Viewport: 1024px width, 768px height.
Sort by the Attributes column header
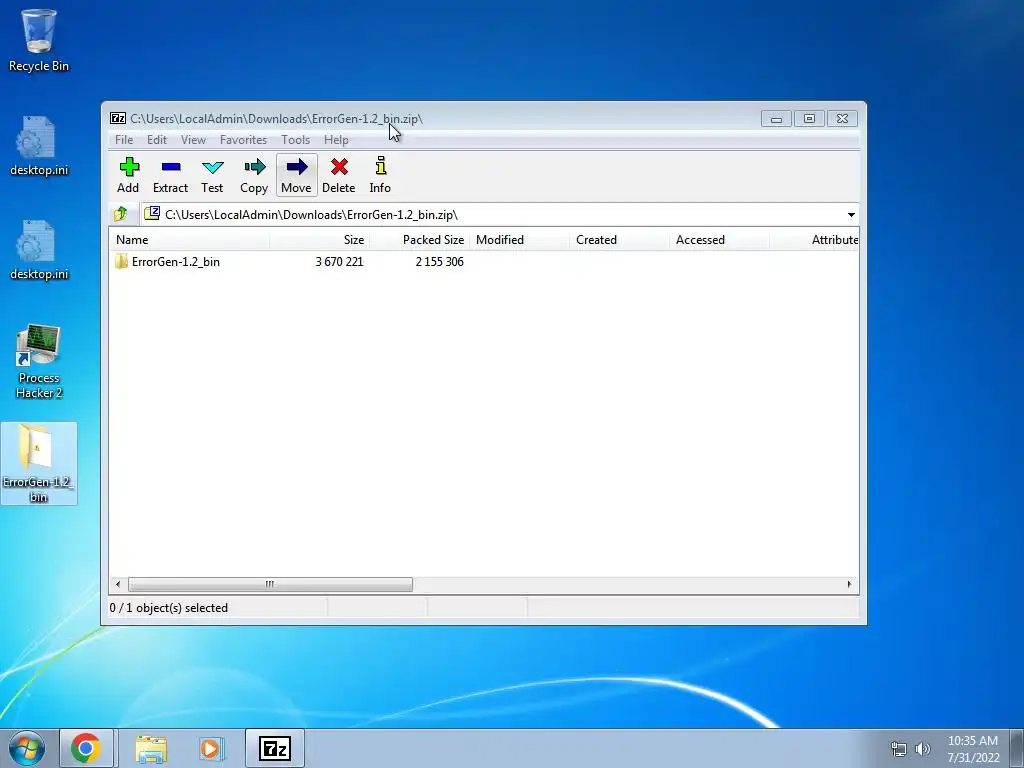click(814, 240)
